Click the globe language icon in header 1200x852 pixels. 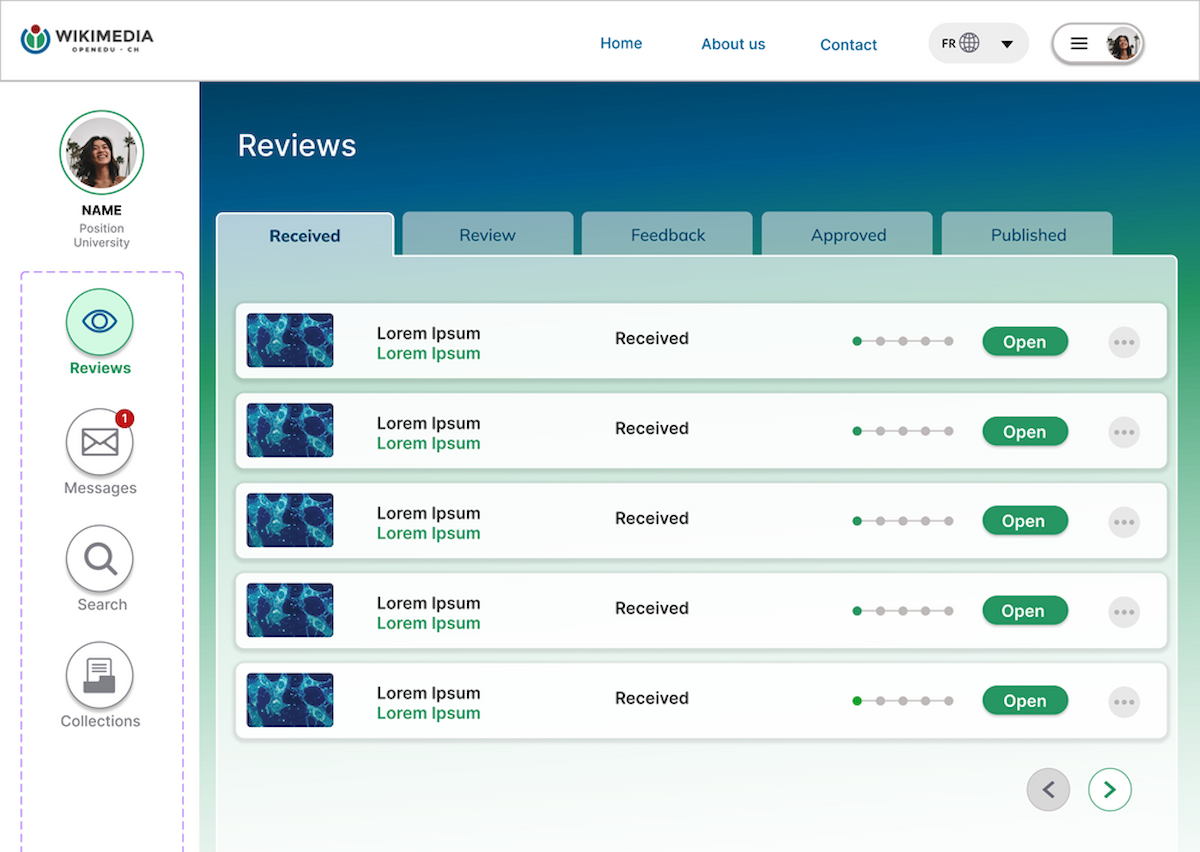pyautogui.click(x=969, y=43)
